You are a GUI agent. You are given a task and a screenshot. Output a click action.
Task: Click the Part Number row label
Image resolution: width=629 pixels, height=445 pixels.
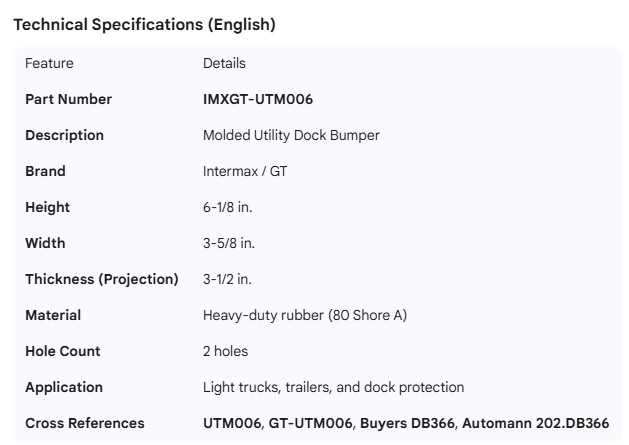(x=68, y=99)
